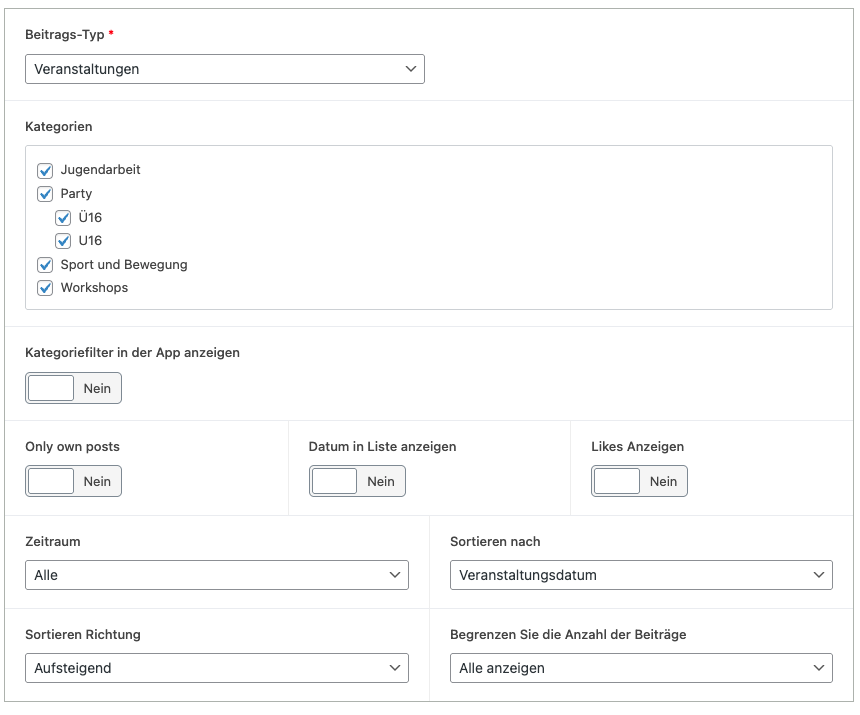Enable Datum in Liste anzeigen toggle
Screen dimensions: 860x715
(357, 481)
